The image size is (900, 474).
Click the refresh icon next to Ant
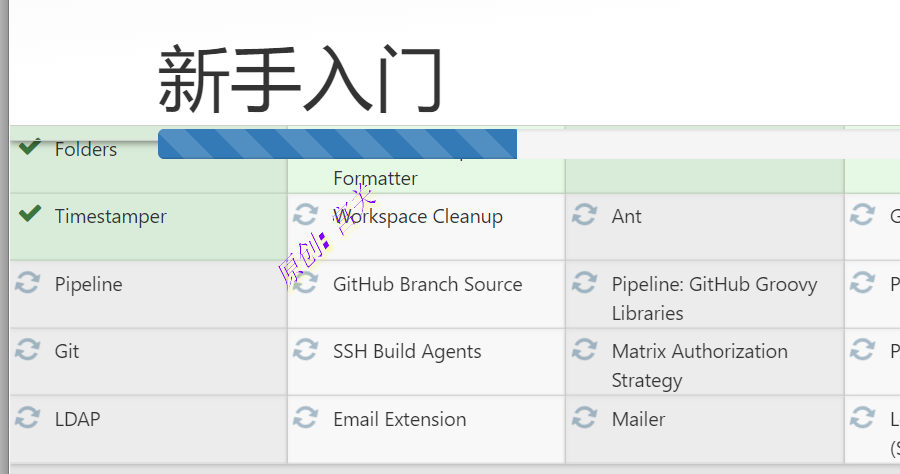pos(584,216)
